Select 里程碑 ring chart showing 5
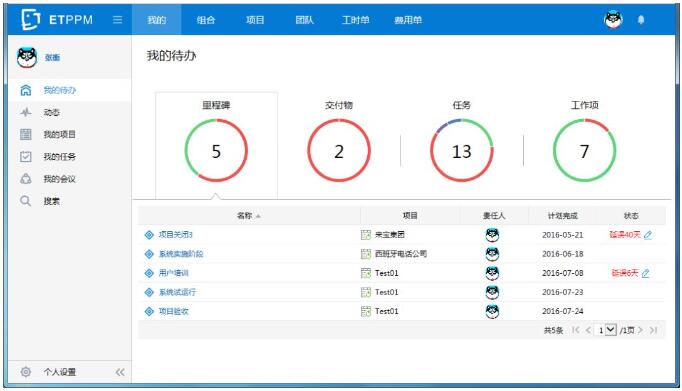The height and width of the screenshot is (391, 682). tap(216, 150)
